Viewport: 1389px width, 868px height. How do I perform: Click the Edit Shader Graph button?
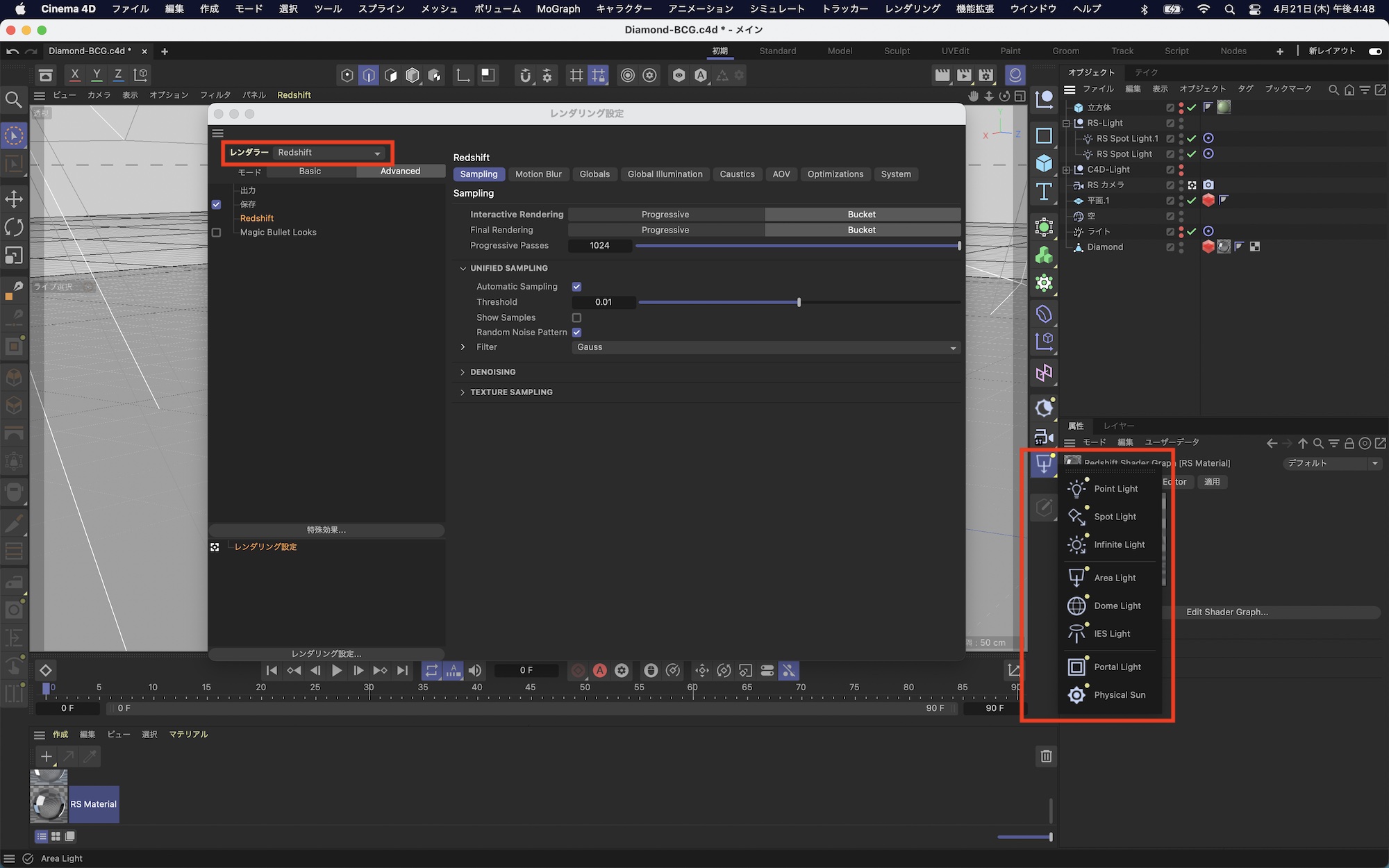(x=1226, y=612)
